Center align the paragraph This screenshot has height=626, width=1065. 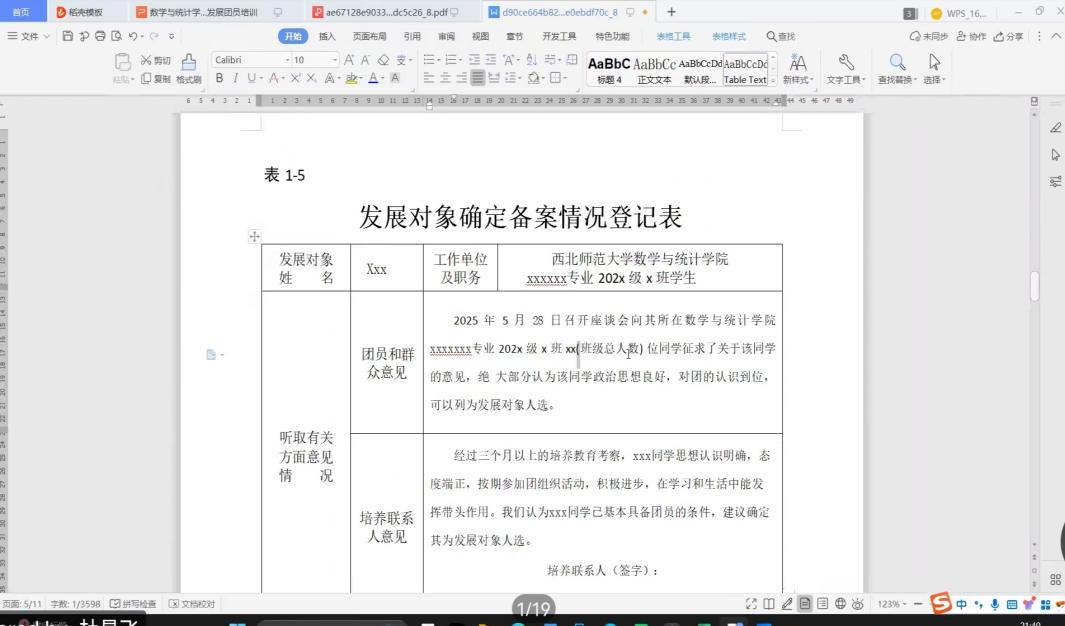point(445,79)
